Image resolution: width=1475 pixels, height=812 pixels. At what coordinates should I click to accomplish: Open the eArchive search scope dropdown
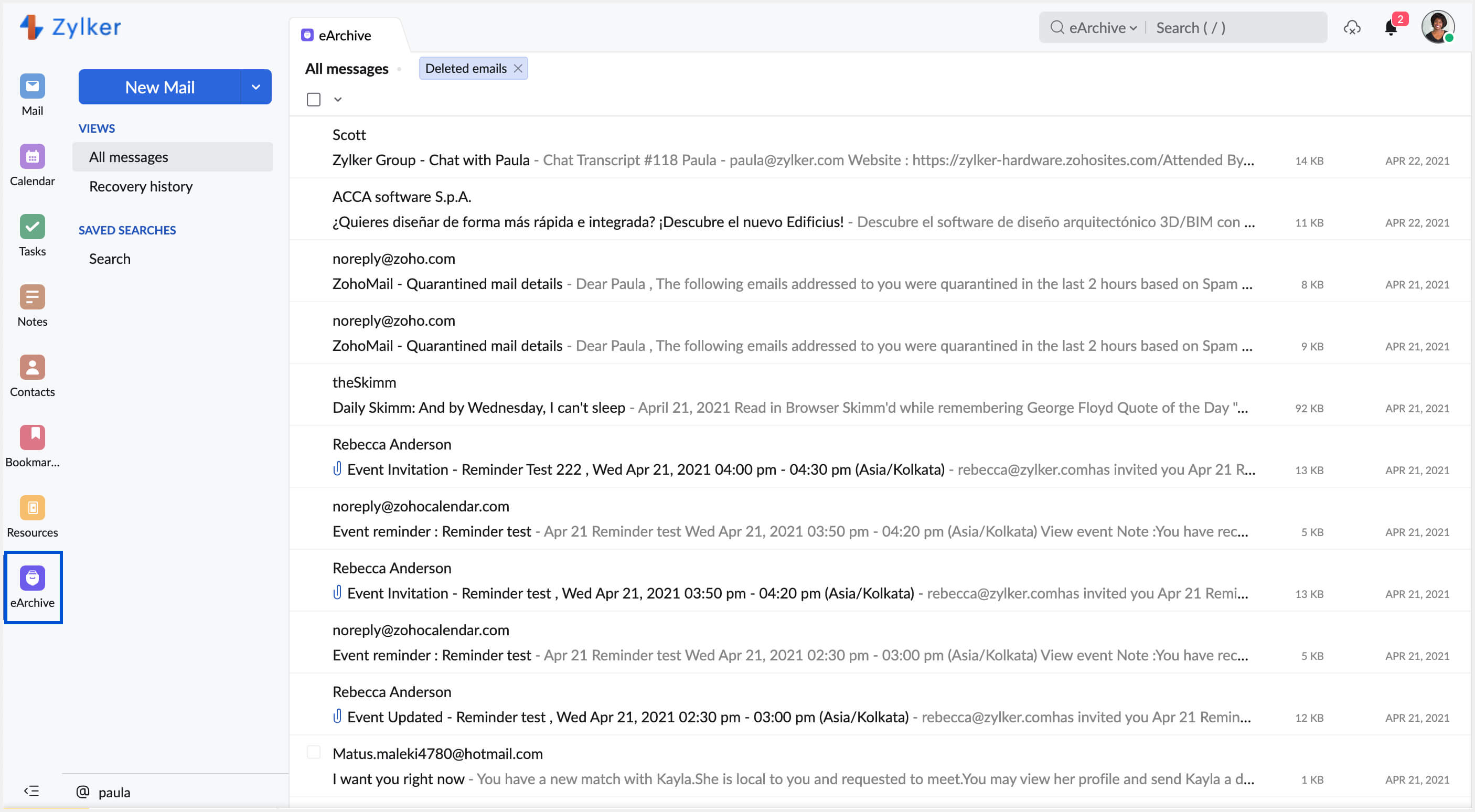coord(1102,28)
